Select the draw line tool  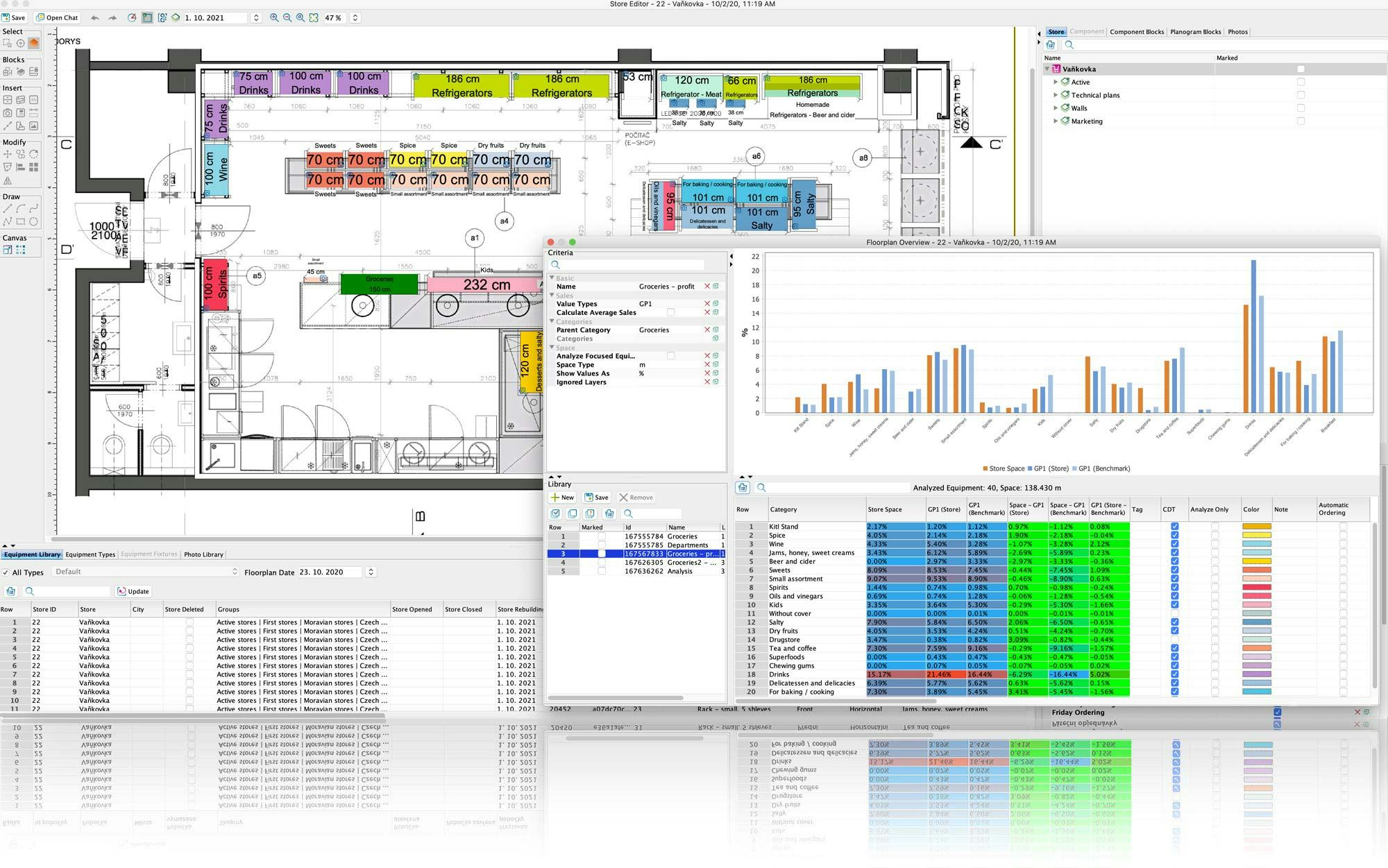pos(8,208)
